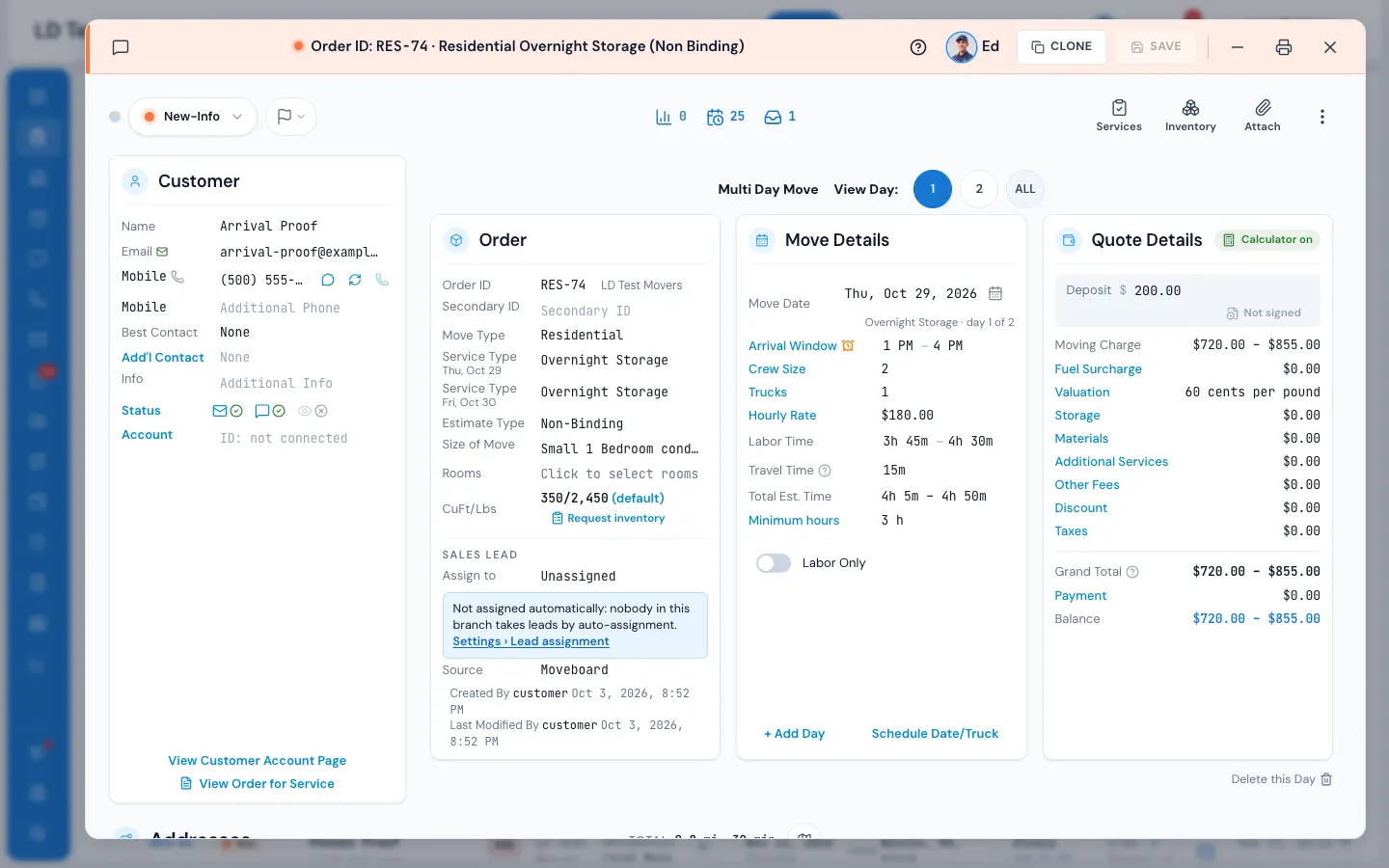The image size is (1389, 868).
Task: Open calendar icon next to move date
Action: coord(995,293)
